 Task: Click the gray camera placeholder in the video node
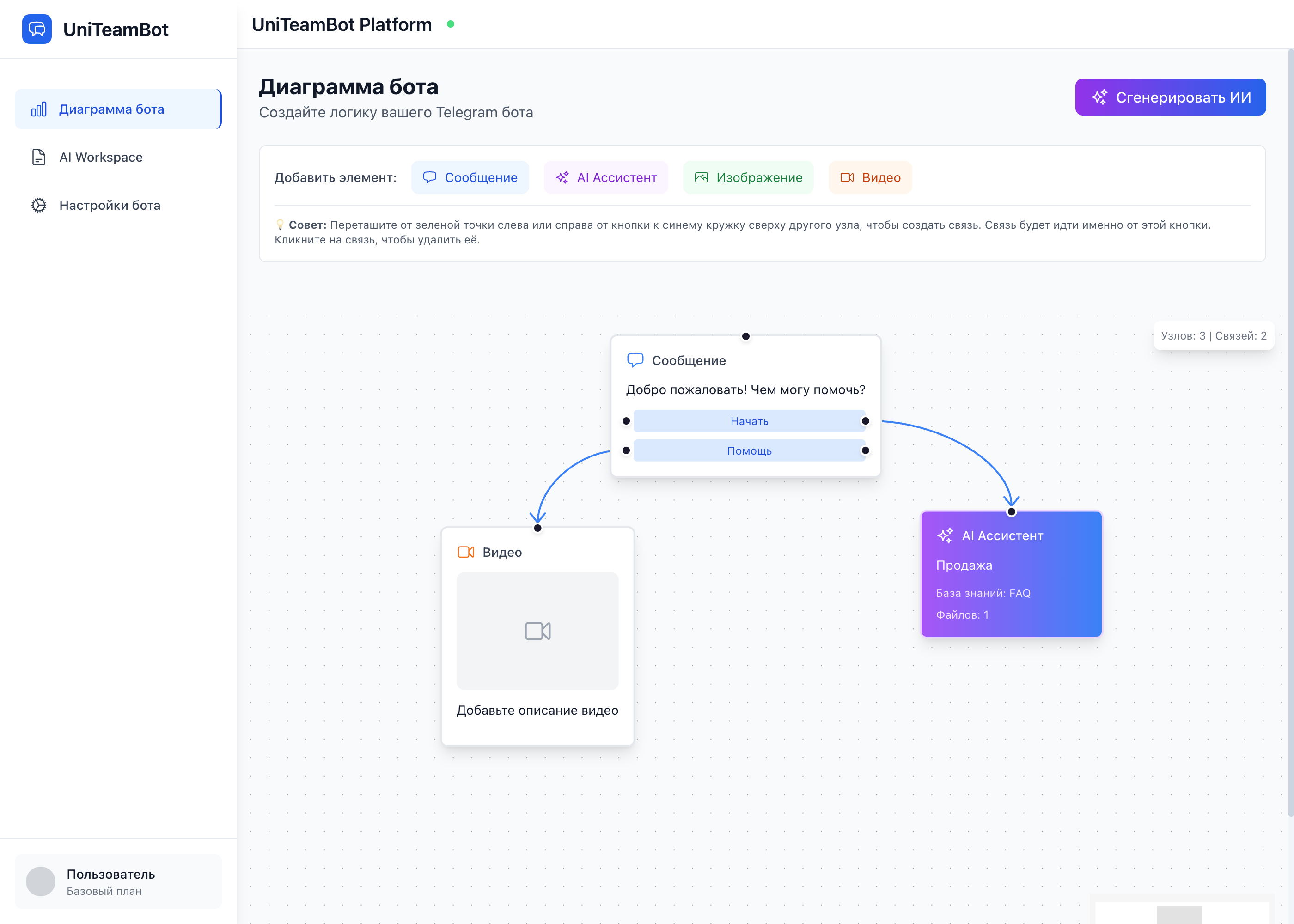tap(537, 631)
